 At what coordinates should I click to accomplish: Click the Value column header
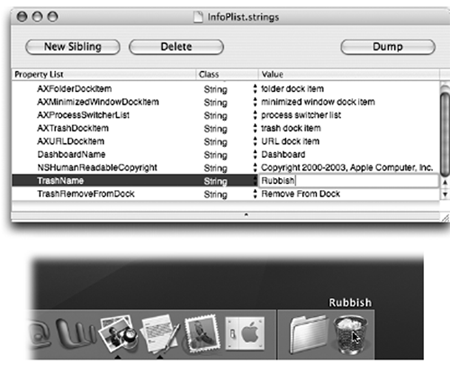pyautogui.click(x=349, y=74)
